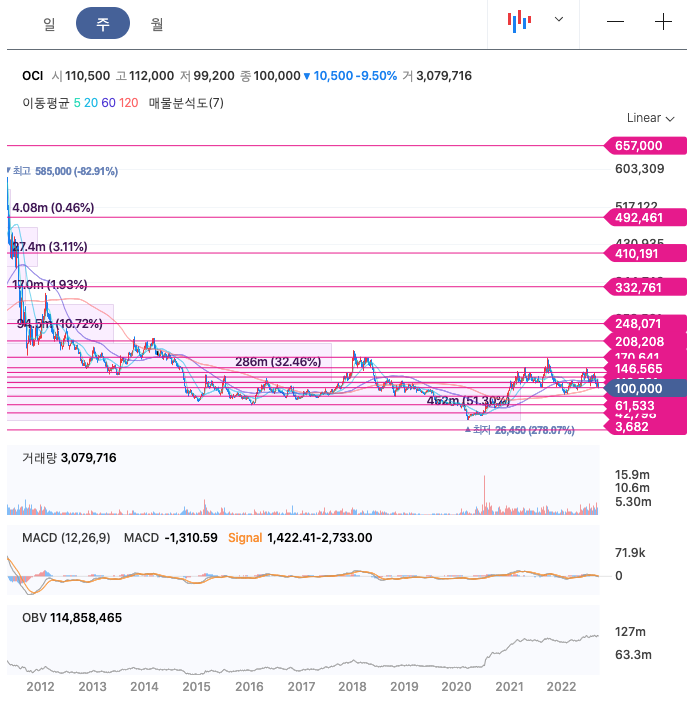Viewport: 695px width, 716px height.
Task: Zoom out with the minus icon
Action: 615,21
